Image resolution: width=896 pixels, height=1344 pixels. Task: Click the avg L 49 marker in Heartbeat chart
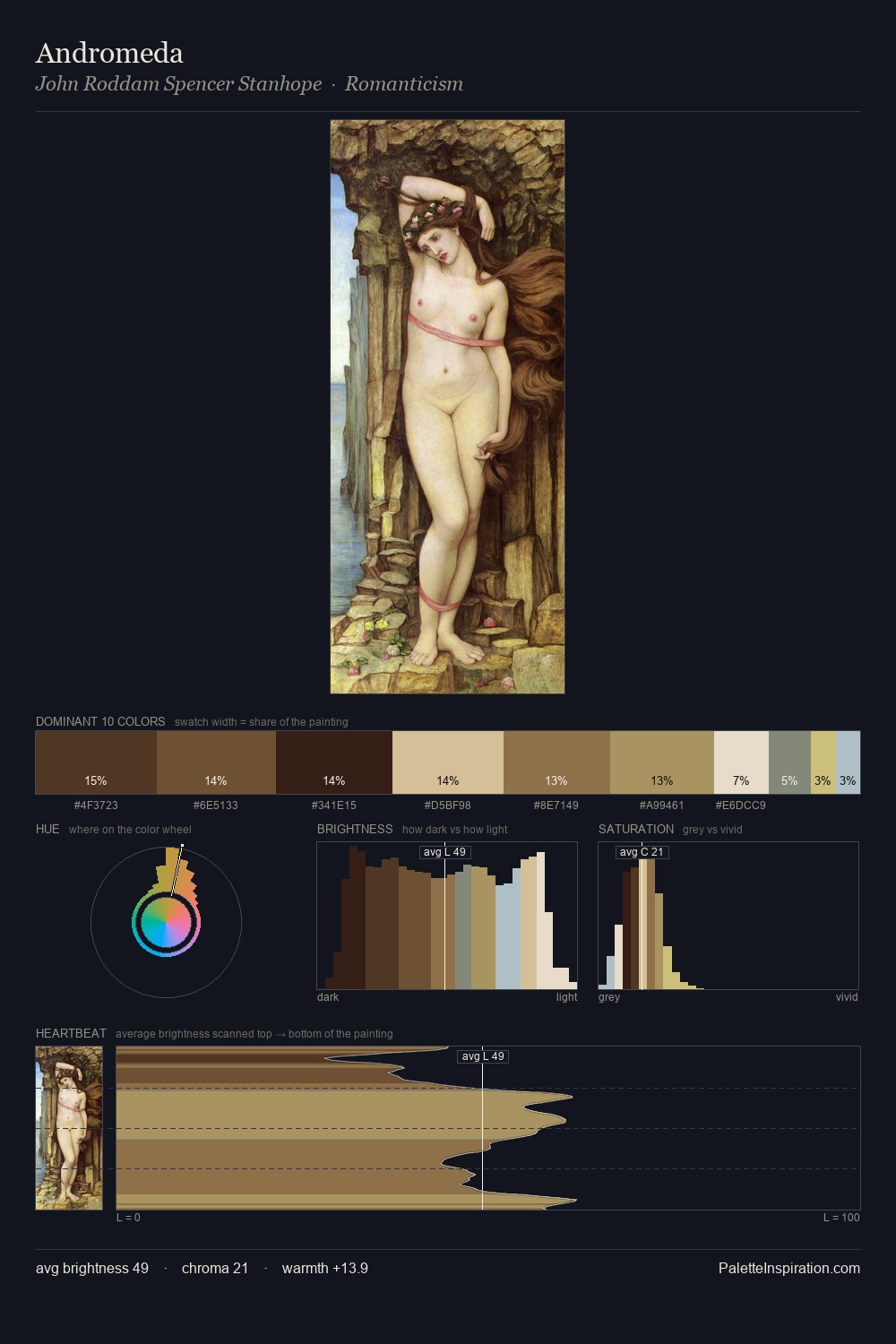tap(483, 1056)
